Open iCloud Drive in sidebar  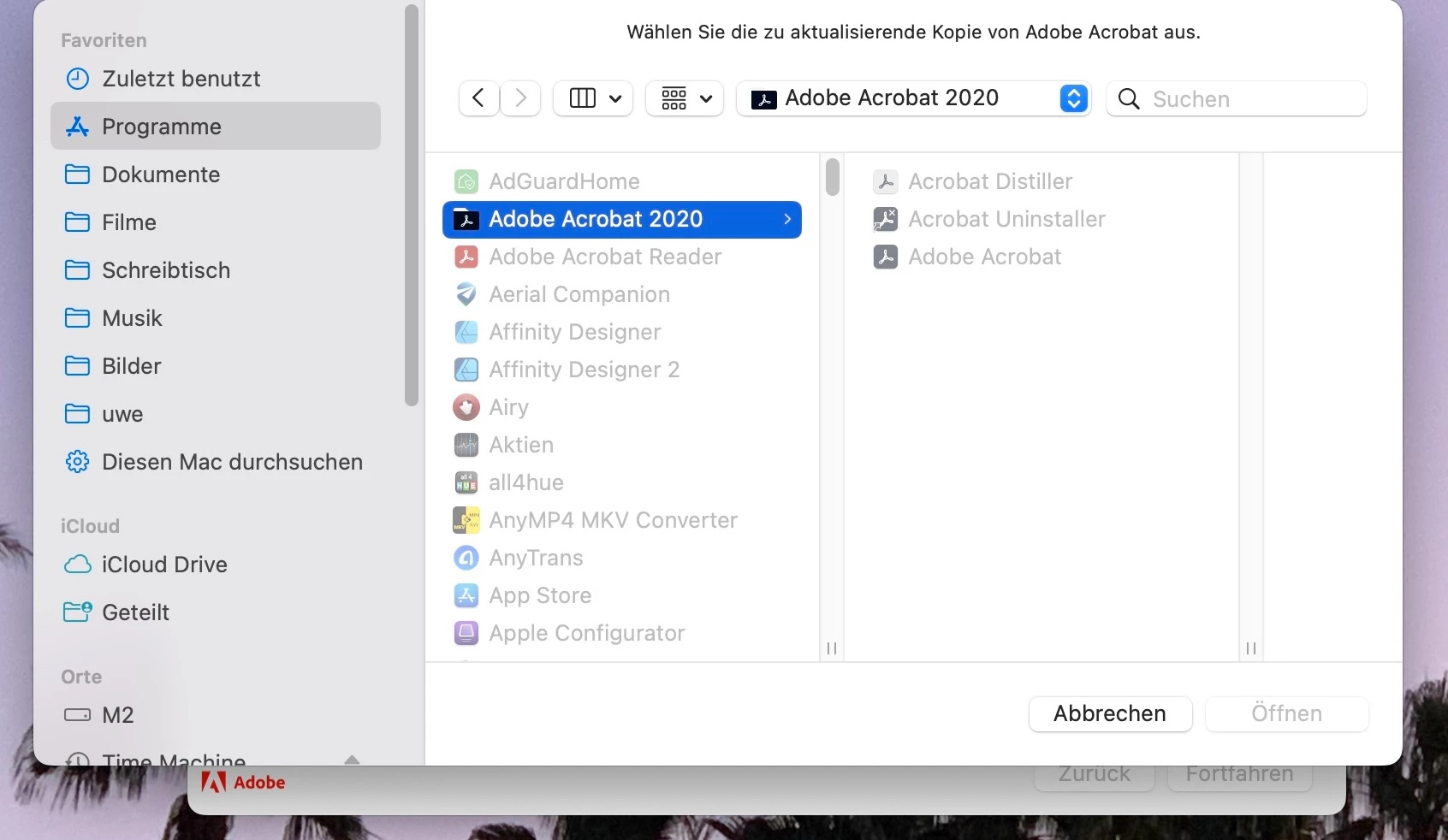click(216, 565)
